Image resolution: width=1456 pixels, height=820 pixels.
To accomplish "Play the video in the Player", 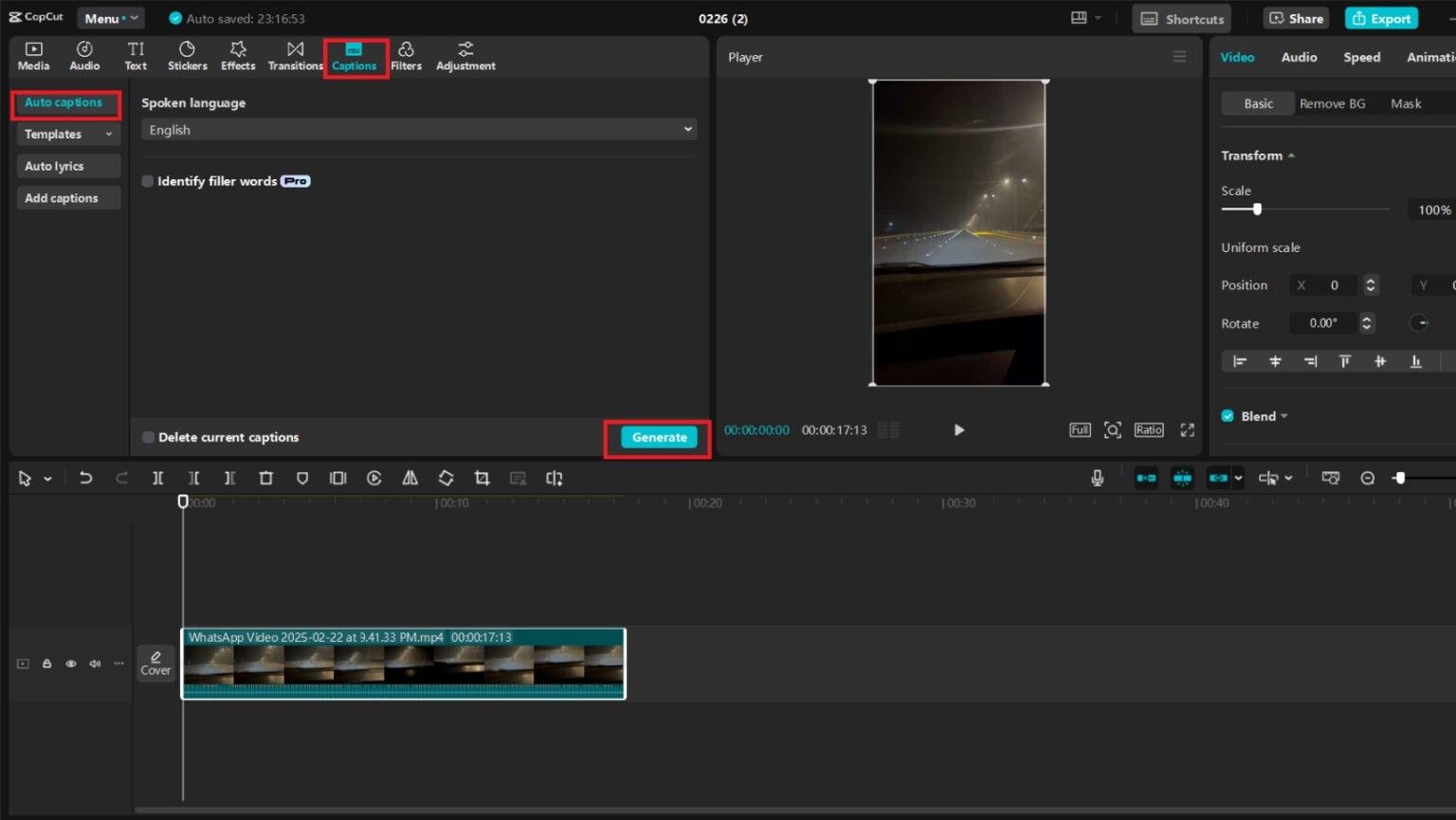I will point(958,430).
